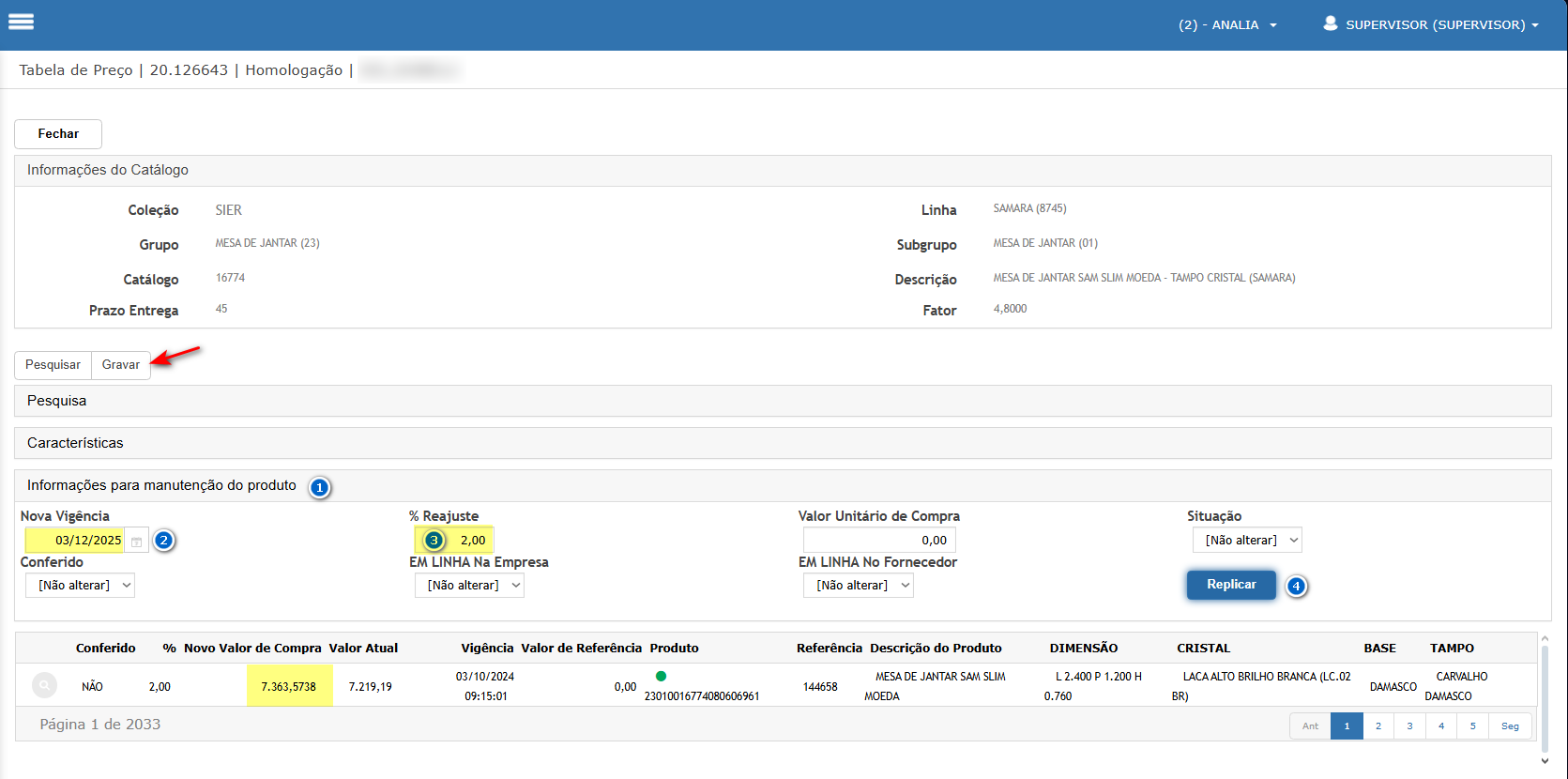Viewport: 1568px width, 779px height.
Task: Click the numbered marker 2 badge
Action: click(x=163, y=541)
